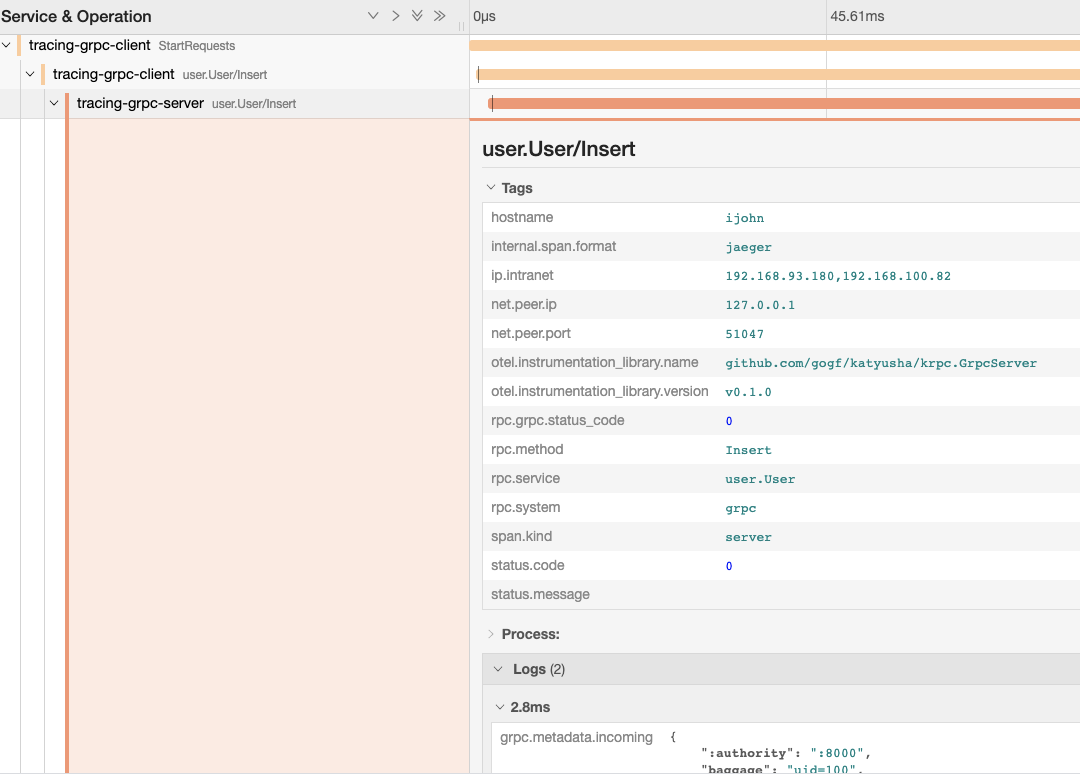Click the Collapse All double right chevron
The width and height of the screenshot is (1080, 778).
tap(440, 16)
